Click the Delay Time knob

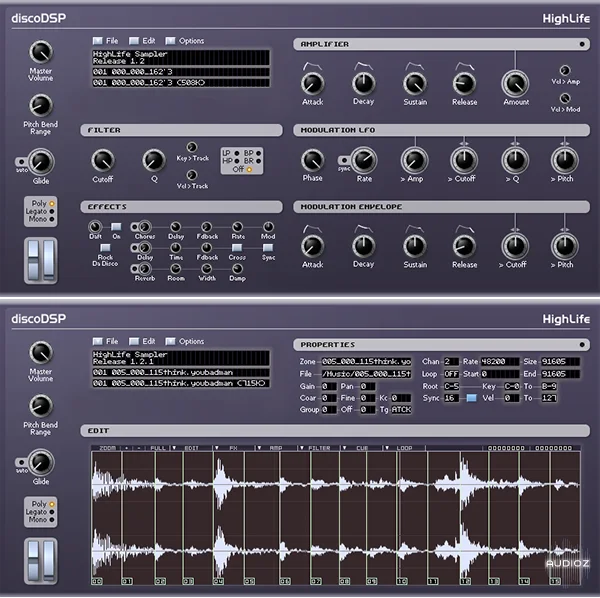(176, 248)
